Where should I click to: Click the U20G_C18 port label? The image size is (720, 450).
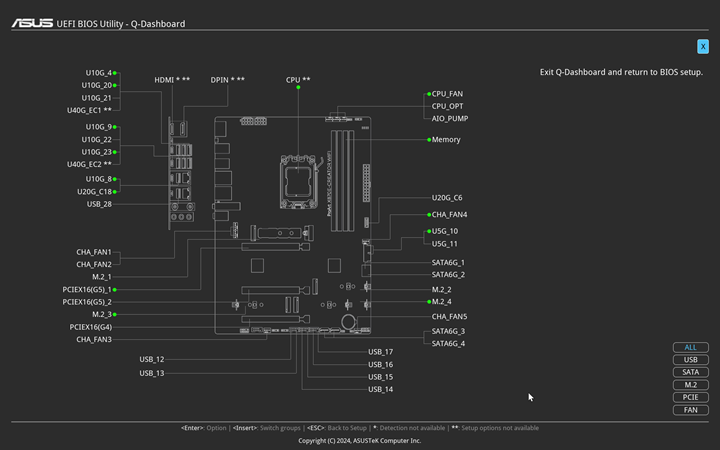(94, 192)
